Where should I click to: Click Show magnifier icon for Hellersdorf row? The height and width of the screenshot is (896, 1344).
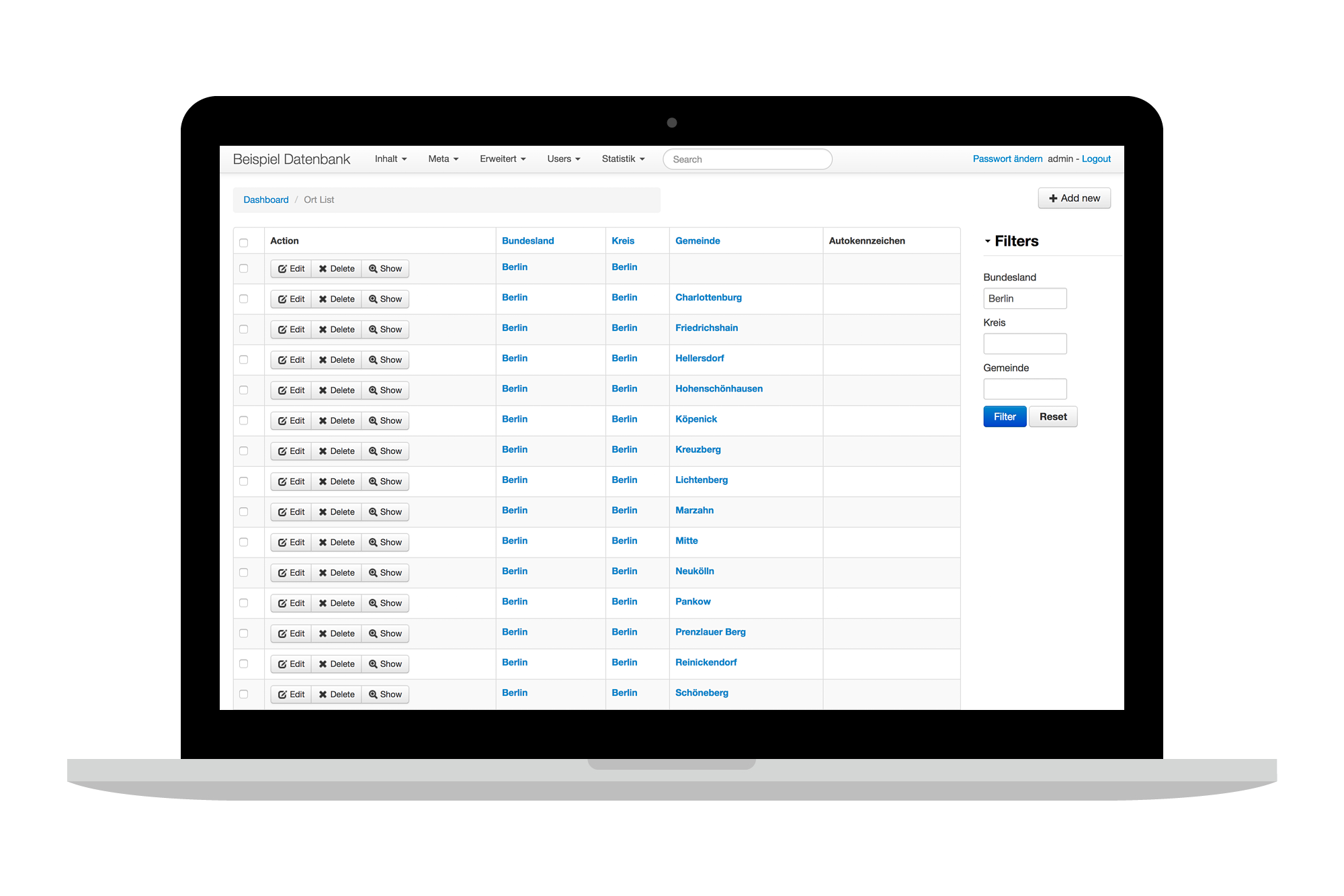(x=373, y=360)
